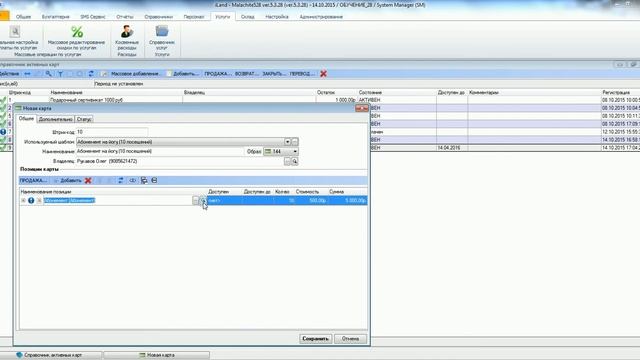Image resolution: width=640 pixels, height=360 pixels.
Task: Click Регистрация column header
Action: click(616, 93)
